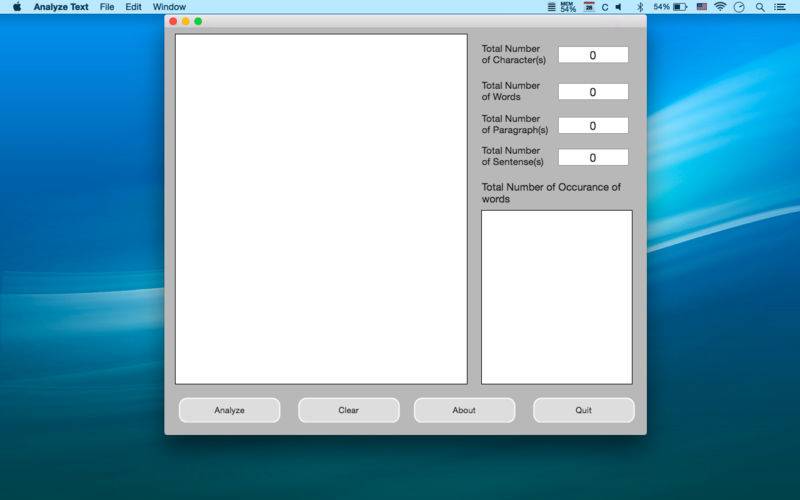Select the Total Number of Sentense(s) field
The height and width of the screenshot is (500, 800).
coord(593,158)
